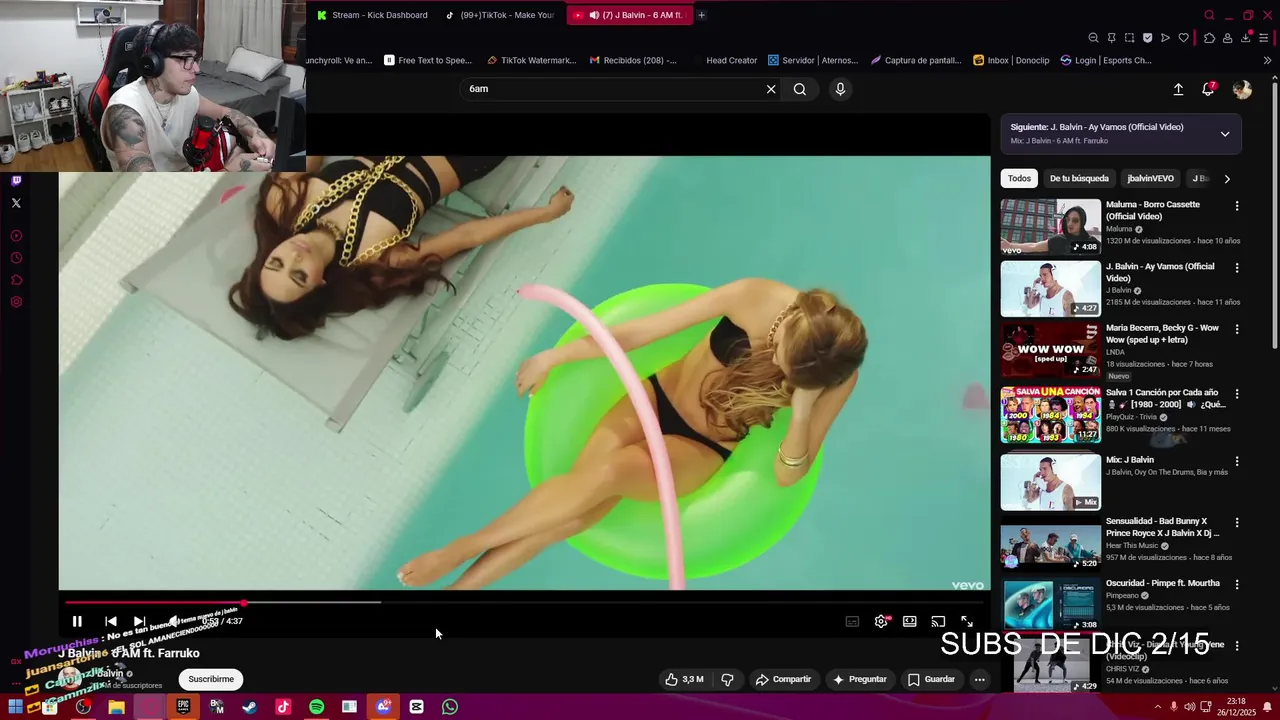Open the browser extensions cube icon
This screenshot has width=1280, height=720.
[1209, 38]
